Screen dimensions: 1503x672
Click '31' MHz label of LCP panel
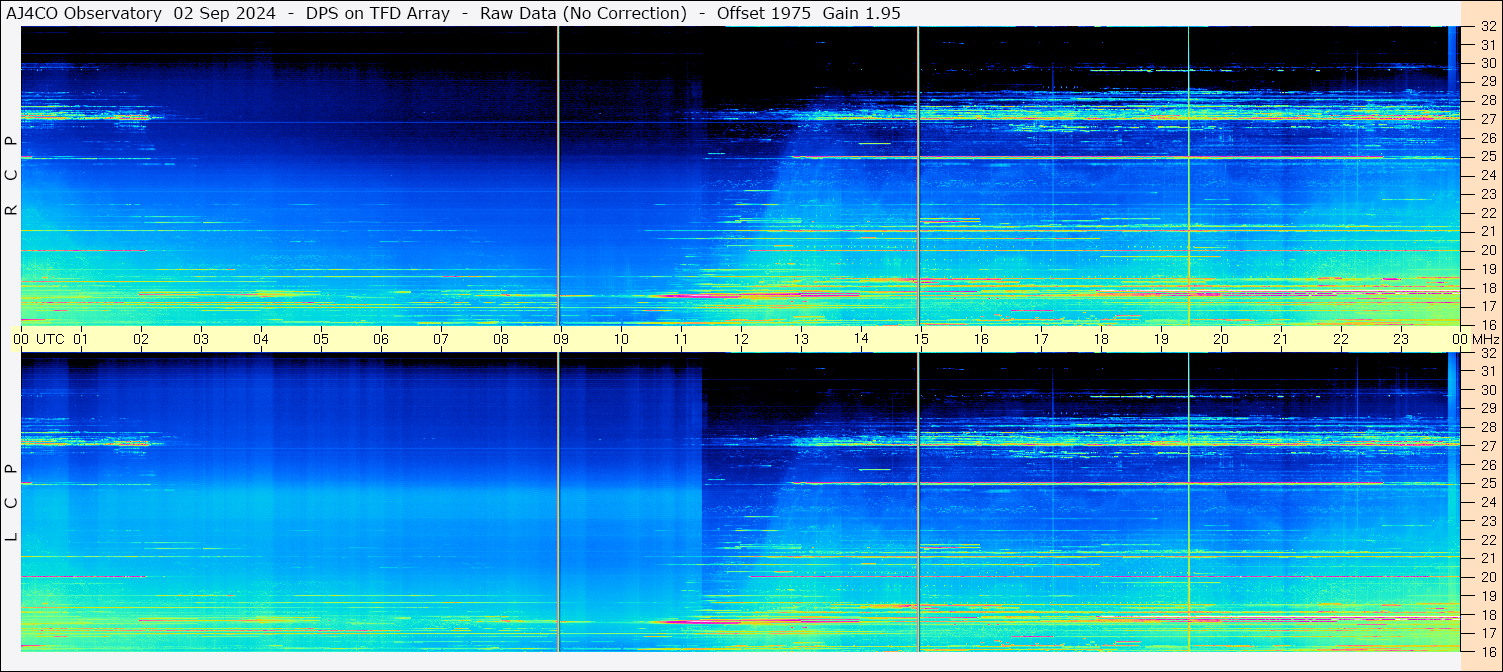click(1488, 371)
